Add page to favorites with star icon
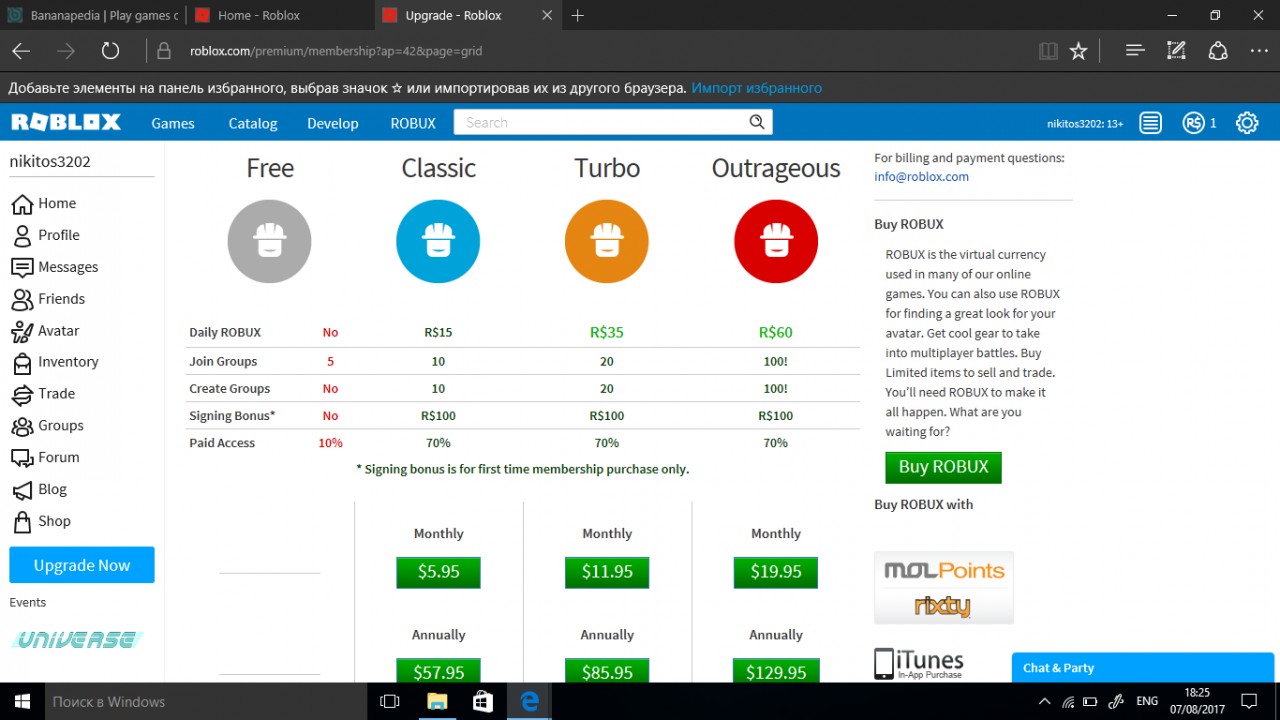 [1078, 51]
